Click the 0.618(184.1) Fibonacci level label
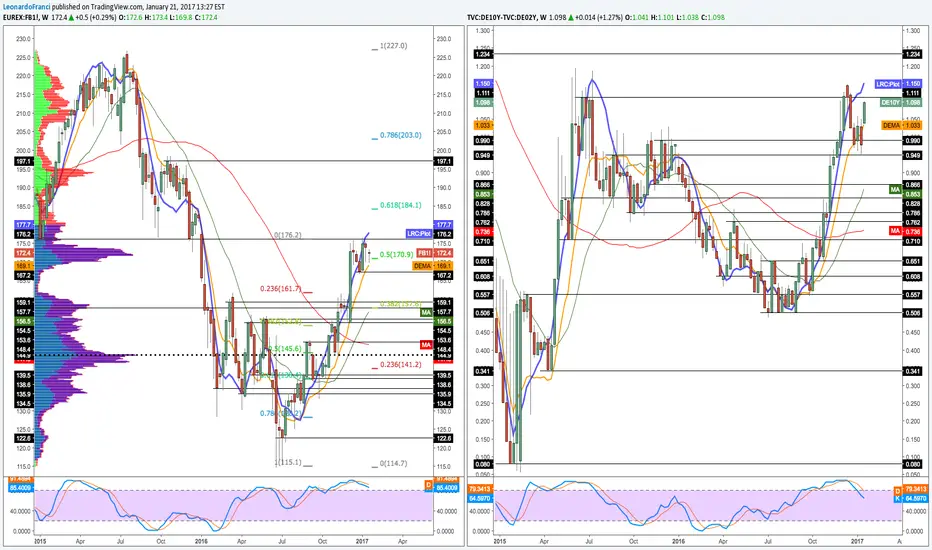The width and height of the screenshot is (932, 550). 400,205
